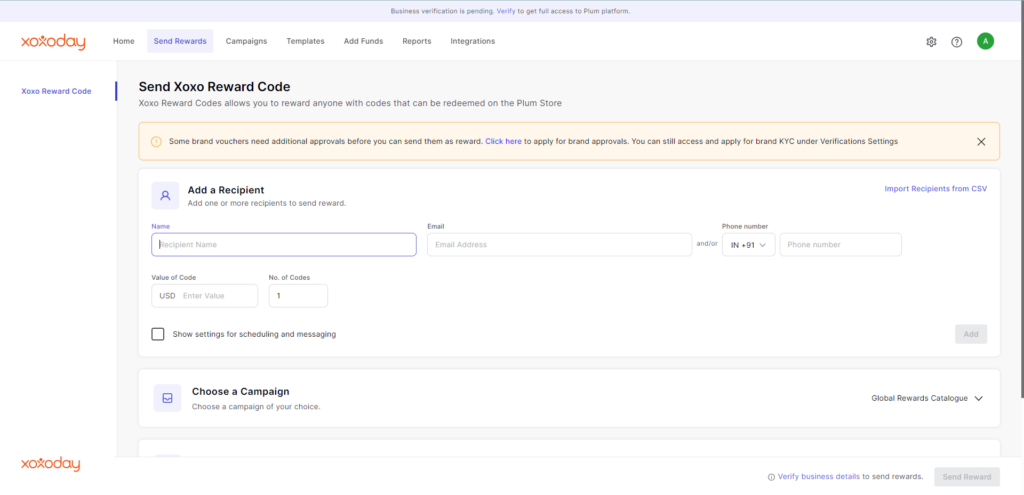Screen dimensions: 1024x495
Task: Click the USD Enter Value field
Action: tap(204, 296)
